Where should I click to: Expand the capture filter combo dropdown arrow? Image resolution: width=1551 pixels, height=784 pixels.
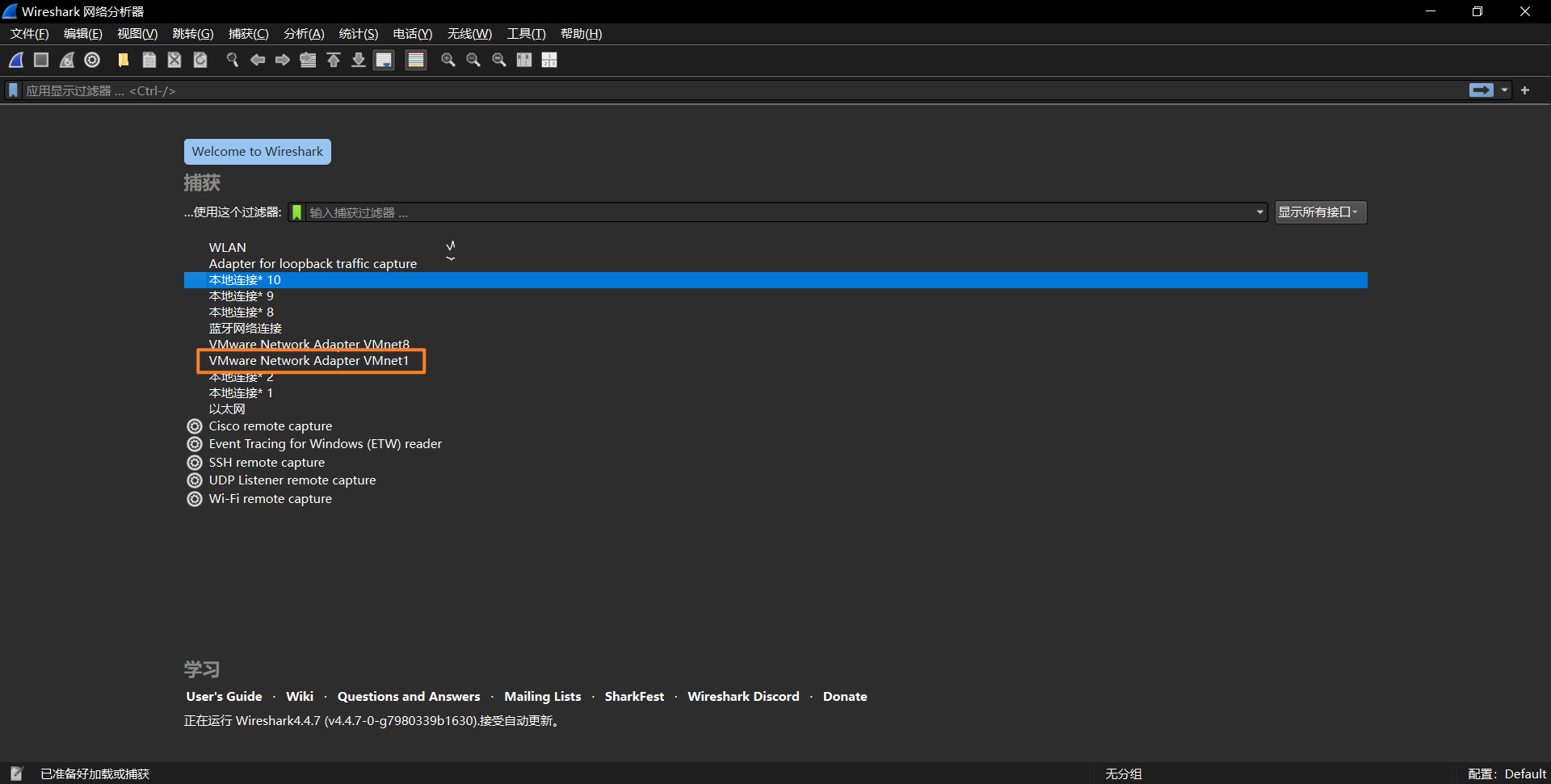pyautogui.click(x=1259, y=212)
